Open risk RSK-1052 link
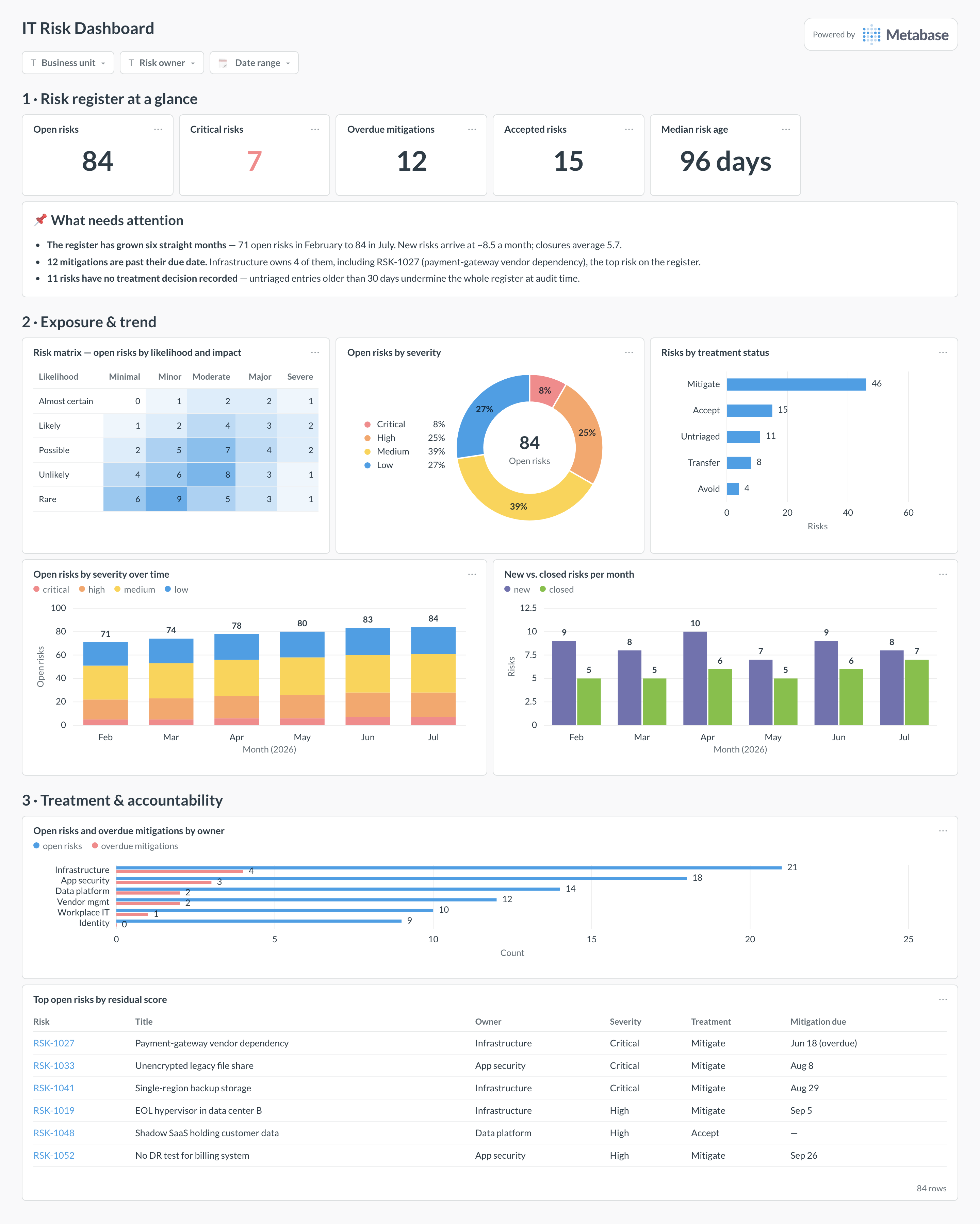Screen dimensions: 980x1224 click(x=54, y=1156)
